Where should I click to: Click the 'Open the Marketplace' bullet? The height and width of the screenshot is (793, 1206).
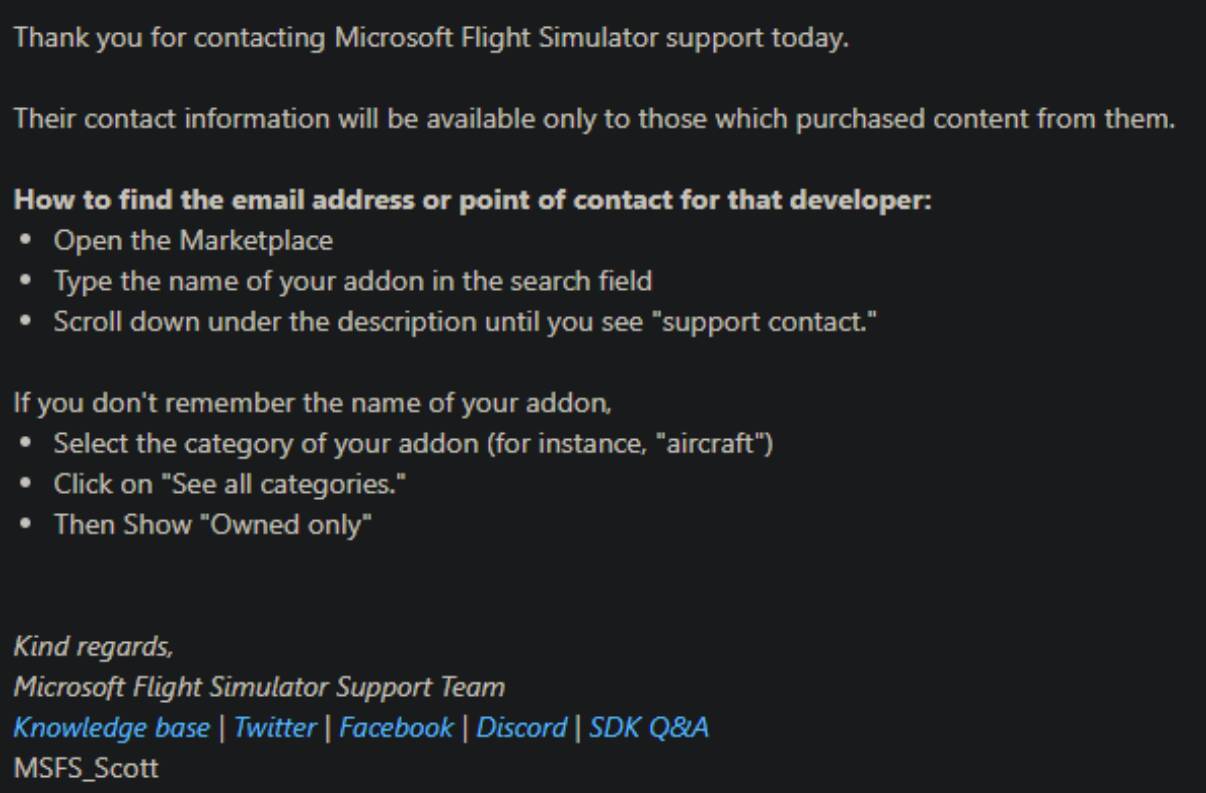tap(193, 240)
